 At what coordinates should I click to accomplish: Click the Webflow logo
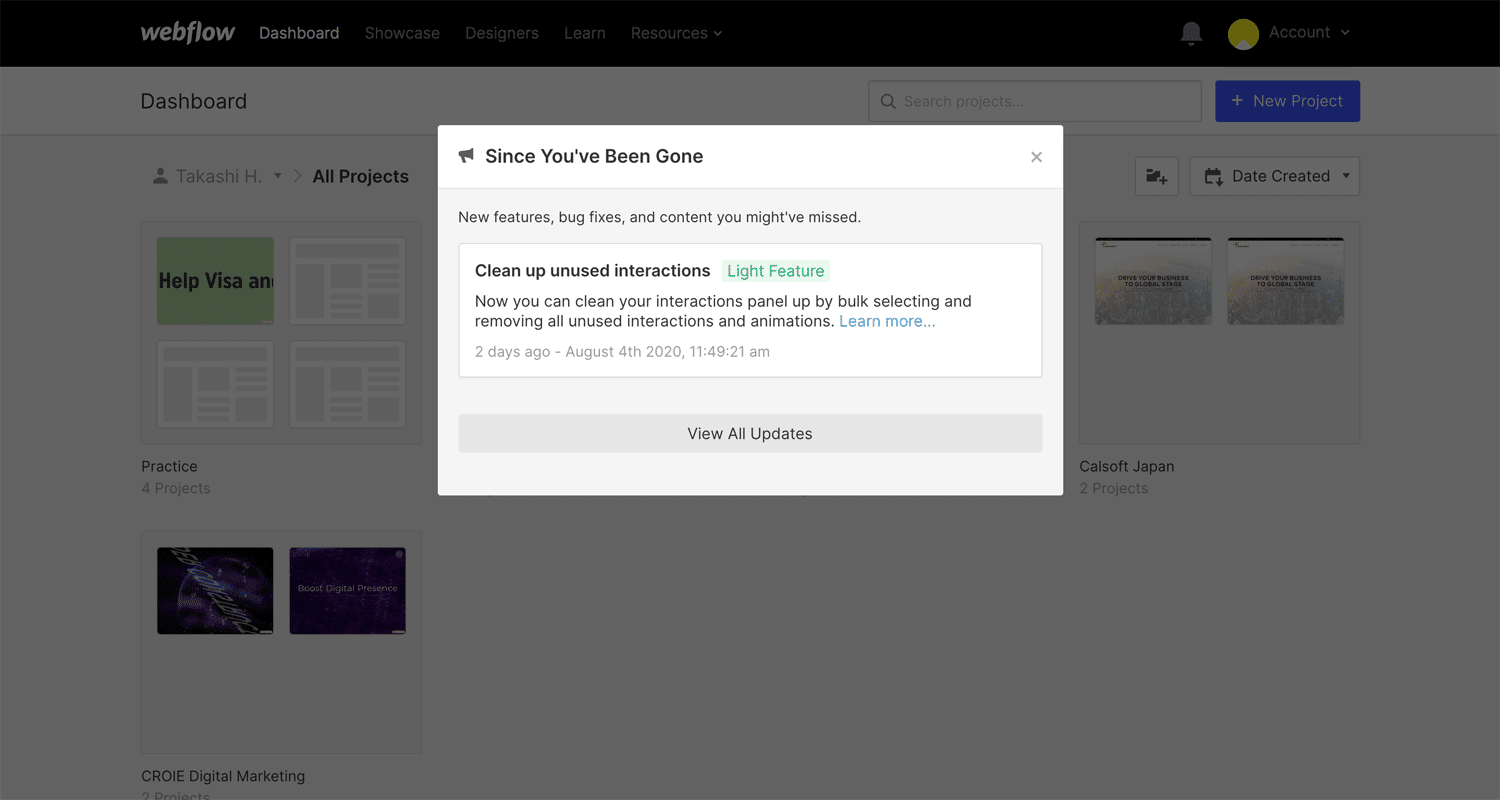coord(188,32)
